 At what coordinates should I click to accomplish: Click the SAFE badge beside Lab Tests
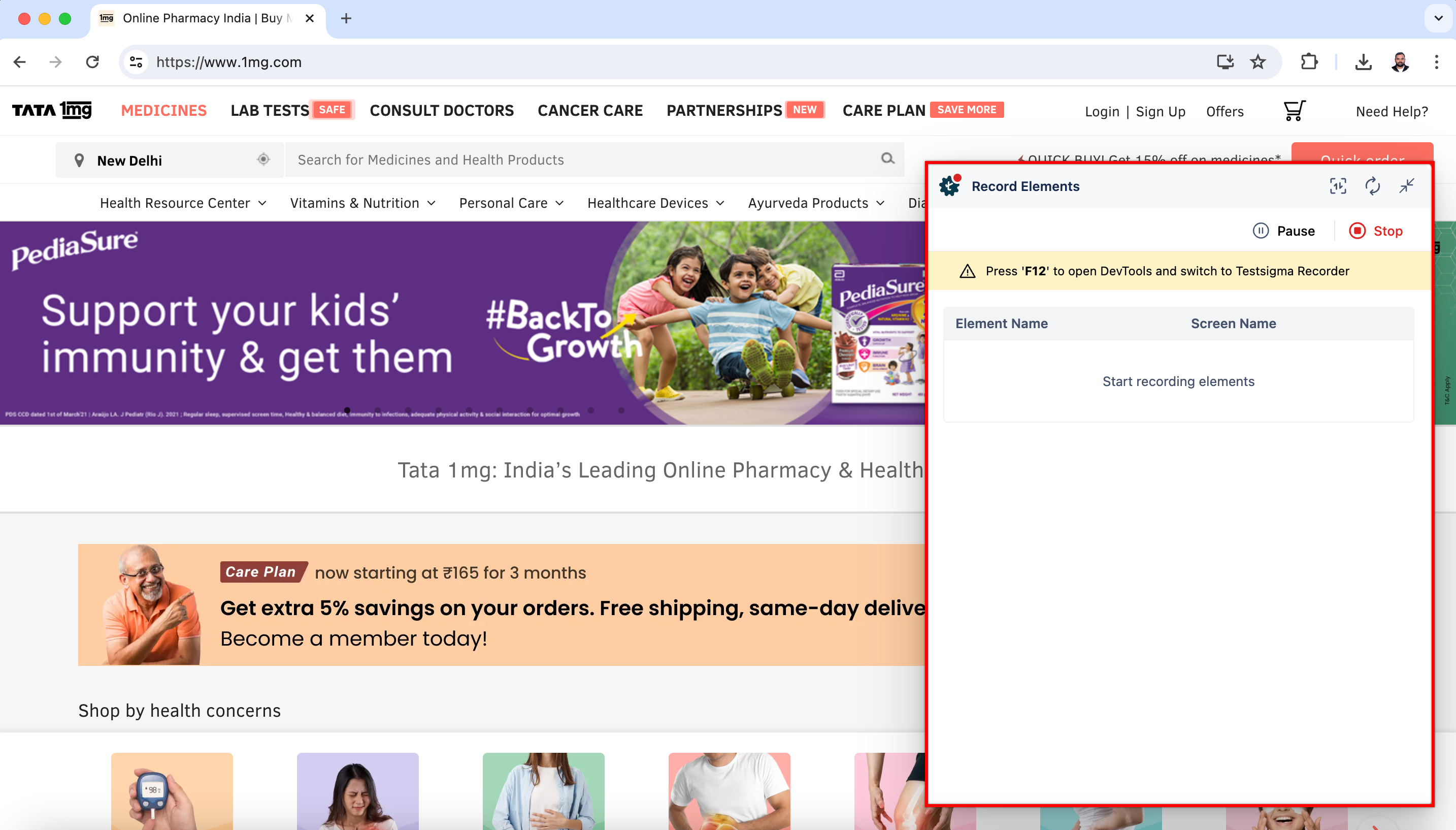click(332, 109)
